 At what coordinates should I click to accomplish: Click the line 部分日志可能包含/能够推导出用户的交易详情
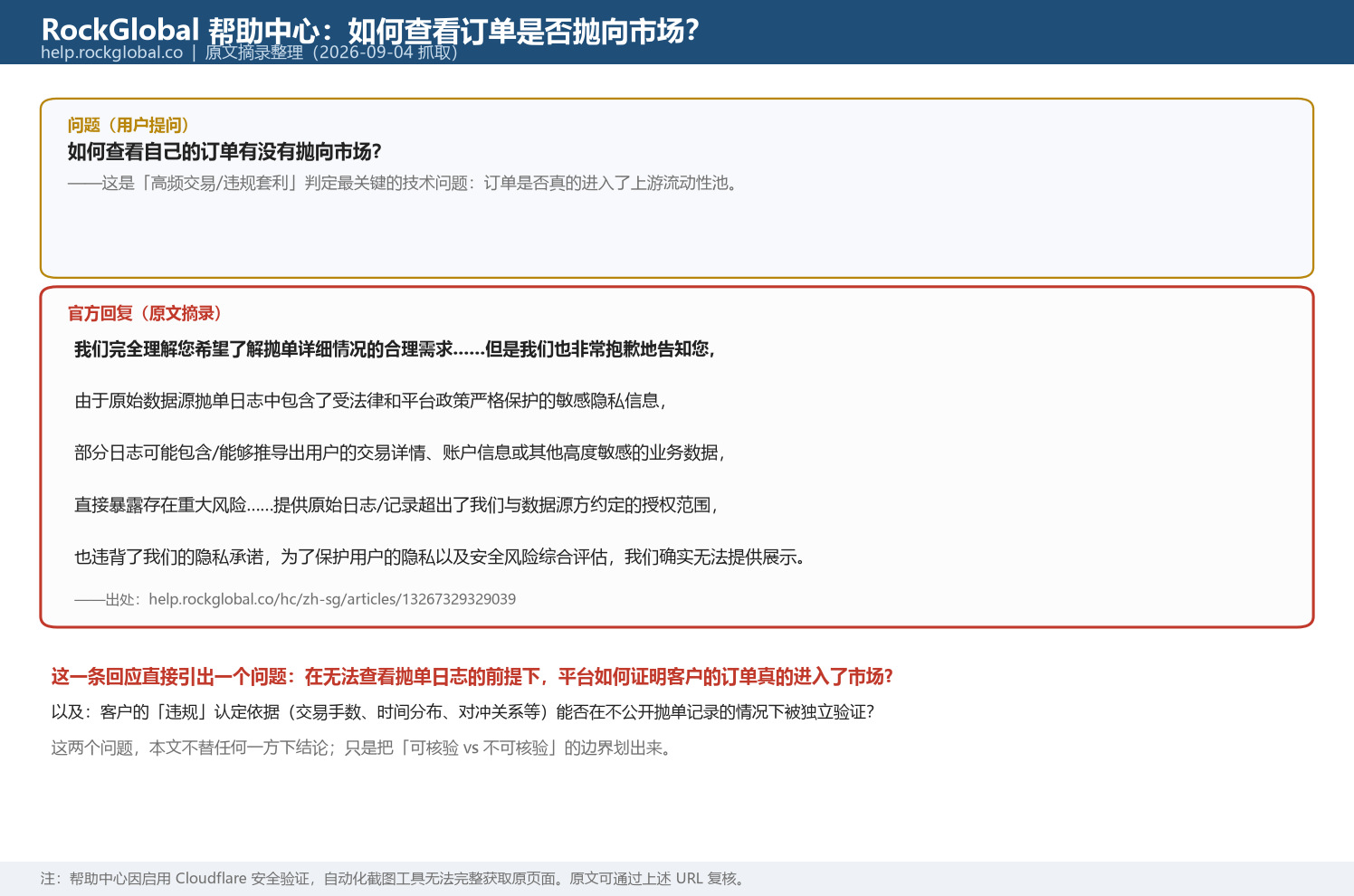[x=400, y=453]
